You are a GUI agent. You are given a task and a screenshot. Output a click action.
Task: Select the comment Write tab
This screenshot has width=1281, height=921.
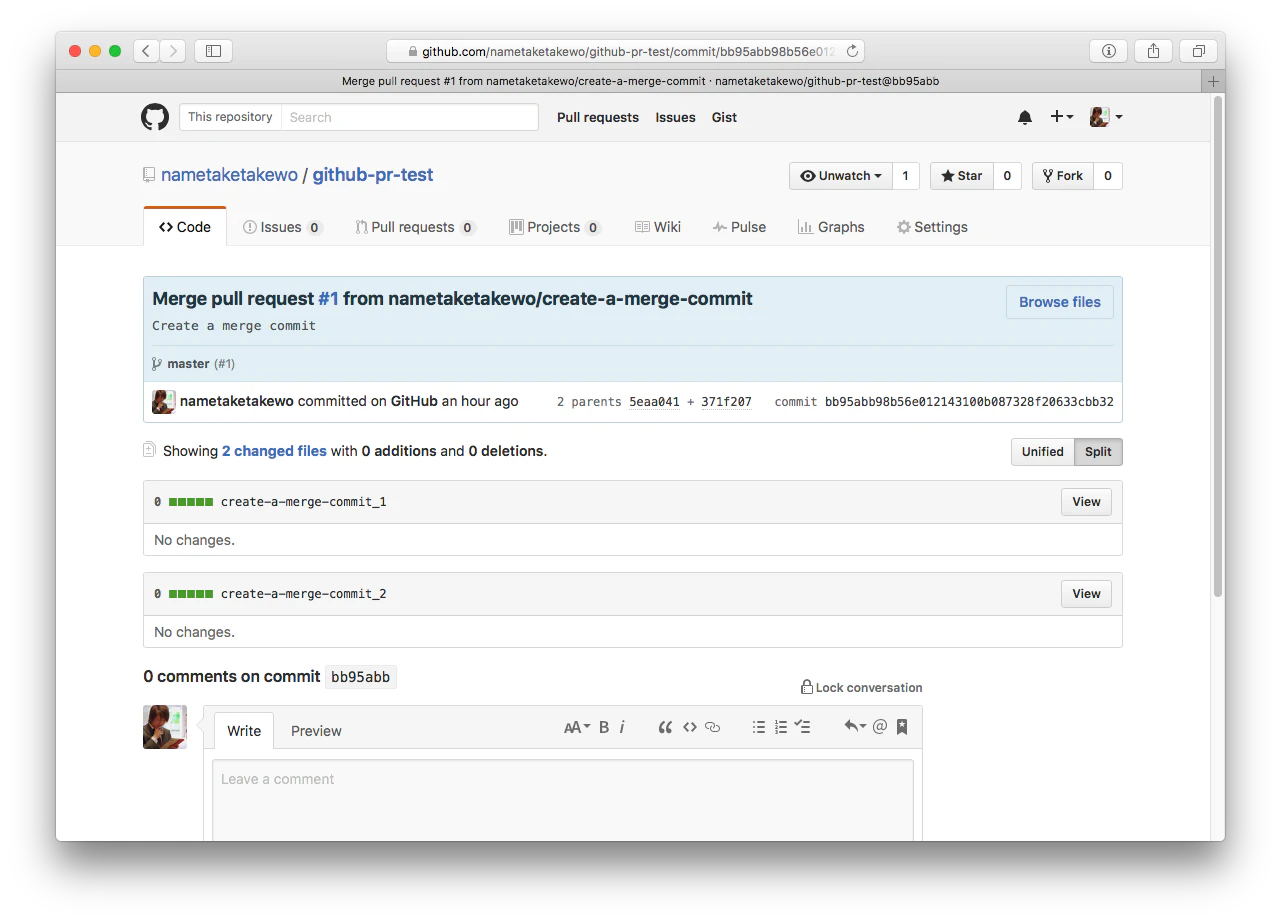coord(244,731)
